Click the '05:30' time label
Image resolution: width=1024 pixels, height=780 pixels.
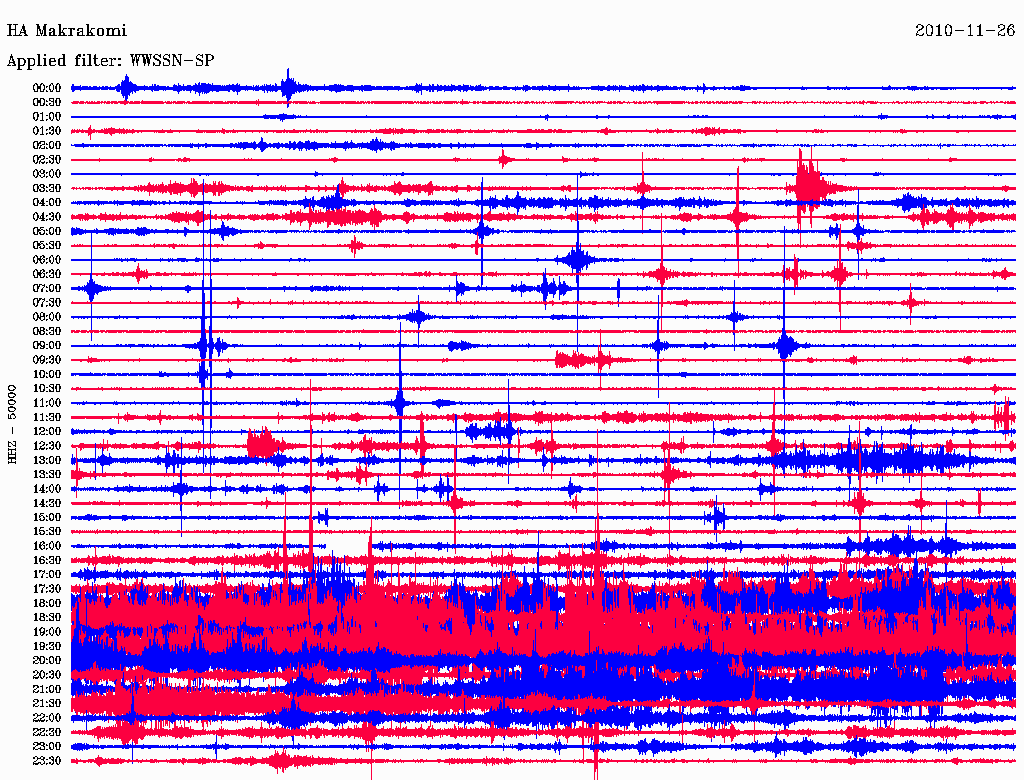click(x=47, y=245)
